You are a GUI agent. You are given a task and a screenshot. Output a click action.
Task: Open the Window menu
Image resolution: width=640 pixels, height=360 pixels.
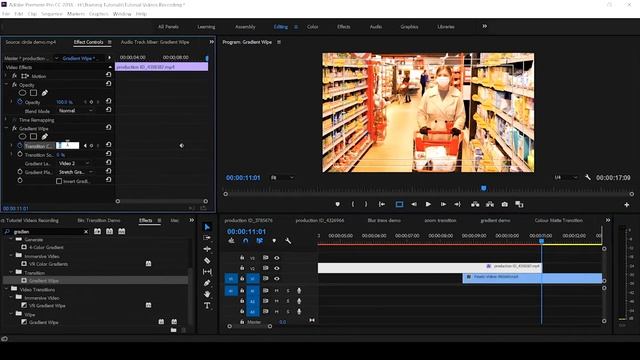[122, 13]
